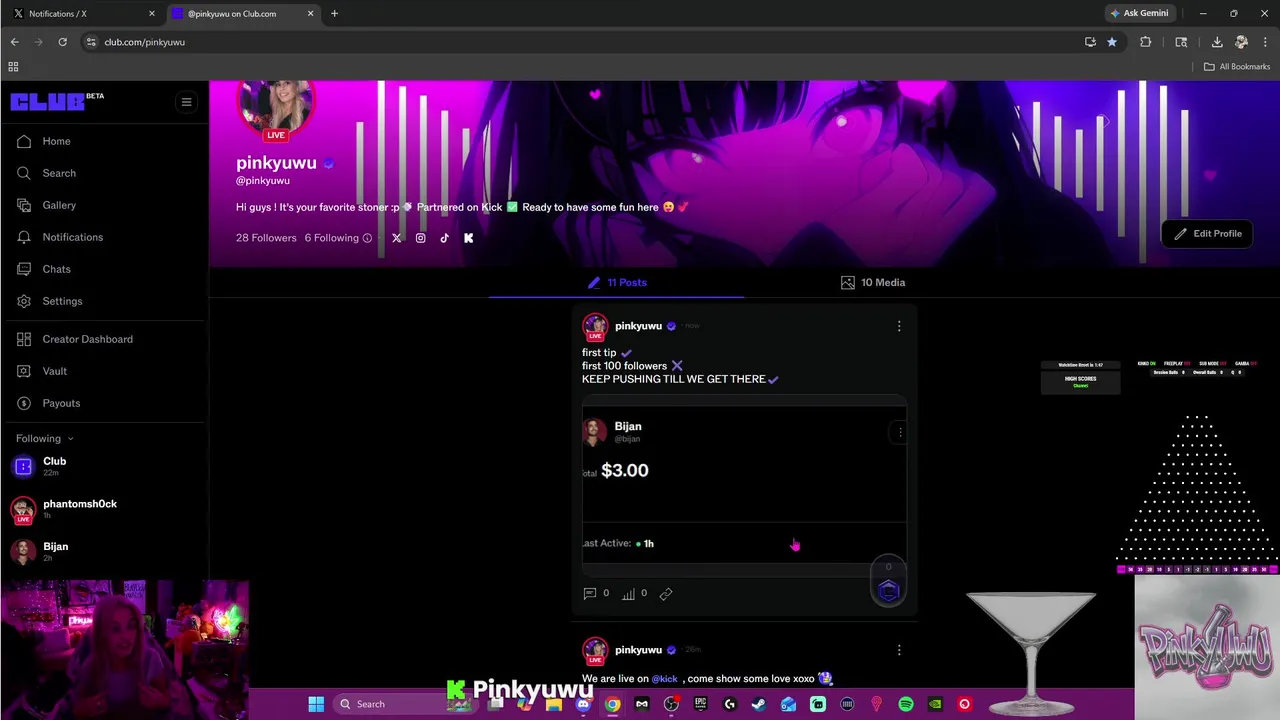
Task: Open more options on the first tip post
Action: (899, 326)
